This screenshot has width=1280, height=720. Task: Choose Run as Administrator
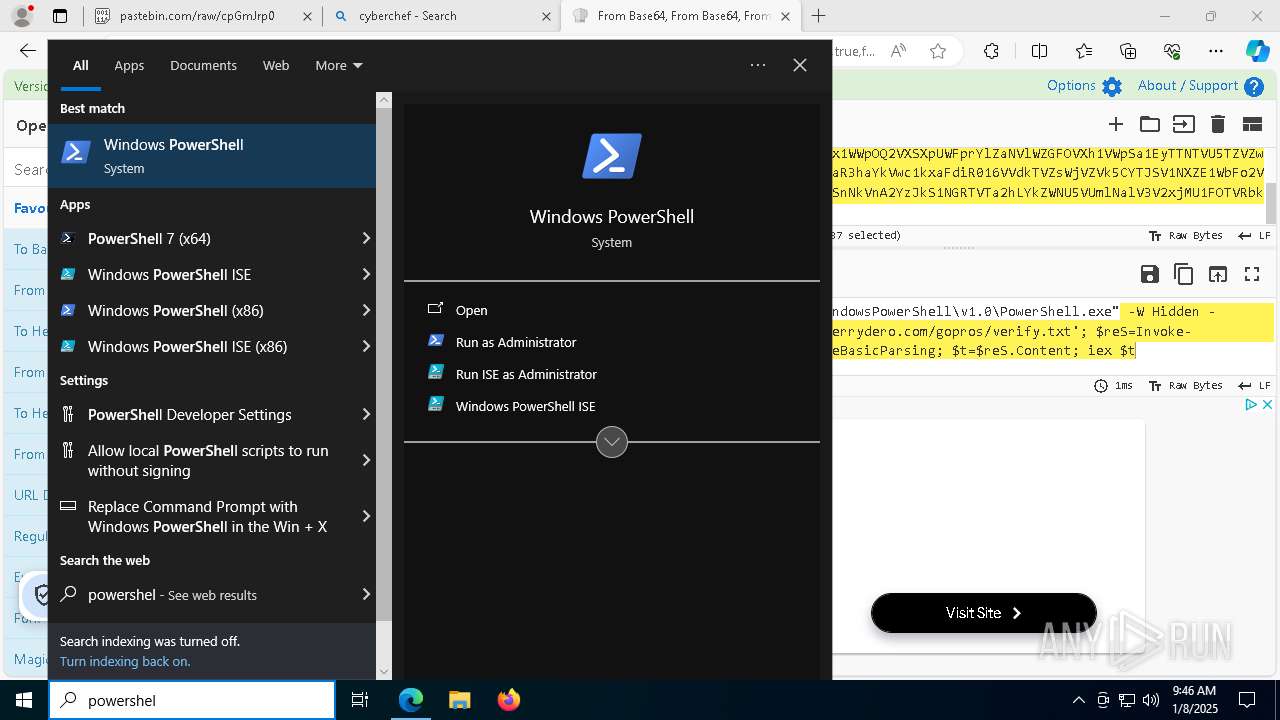coord(516,342)
